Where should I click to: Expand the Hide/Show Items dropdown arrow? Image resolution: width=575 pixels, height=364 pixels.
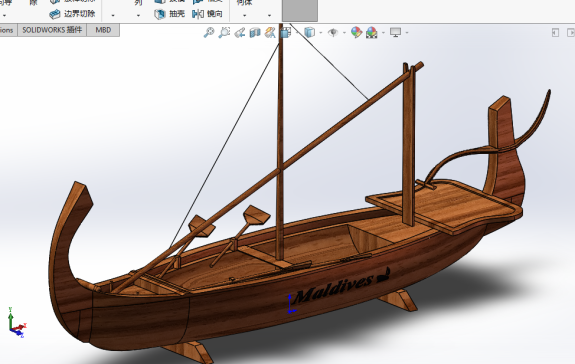[344, 33]
